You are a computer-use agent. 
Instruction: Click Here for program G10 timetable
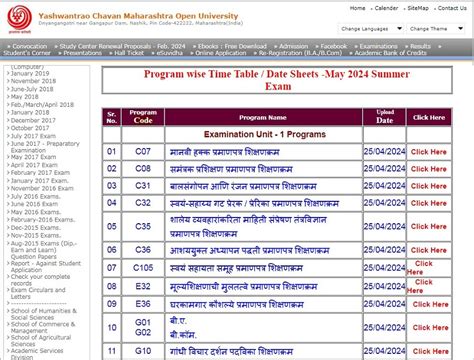click(431, 351)
